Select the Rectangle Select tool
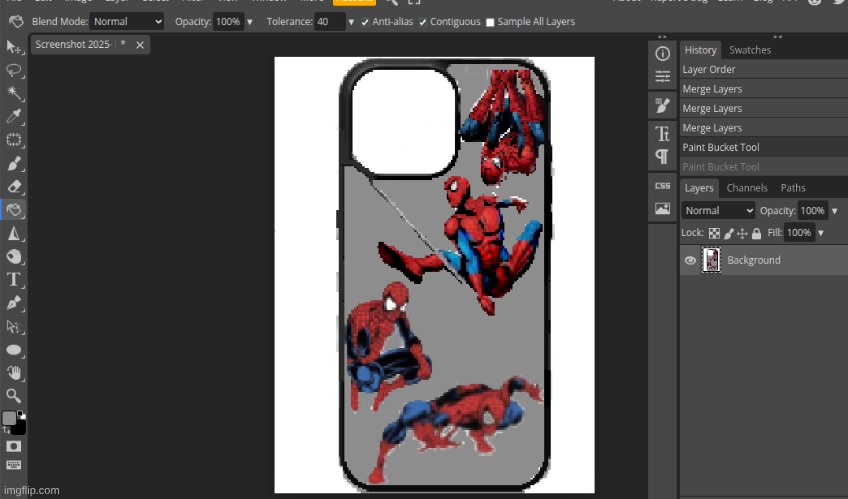Image resolution: width=848 pixels, height=499 pixels. (x=14, y=139)
